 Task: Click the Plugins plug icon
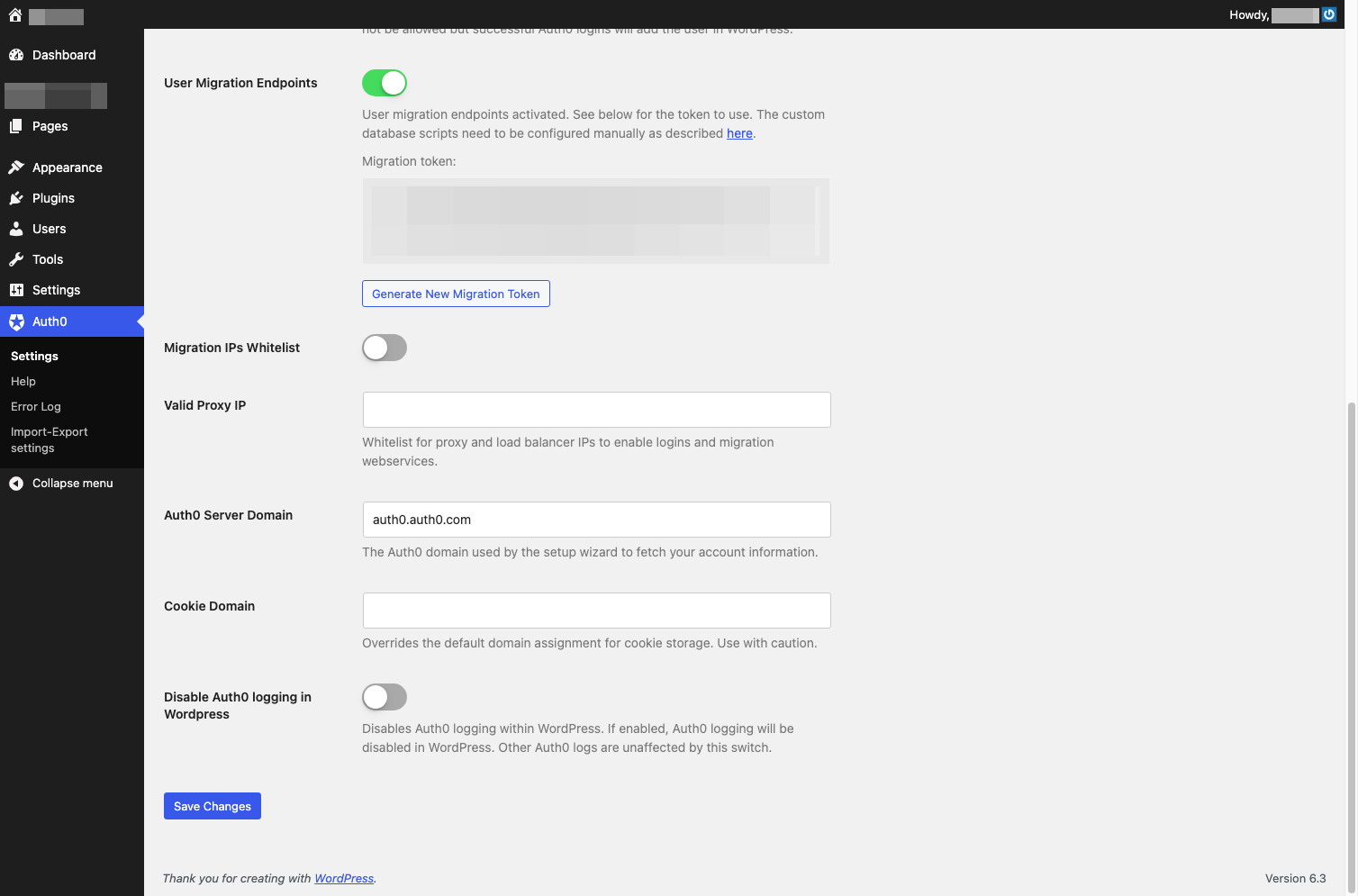click(16, 198)
